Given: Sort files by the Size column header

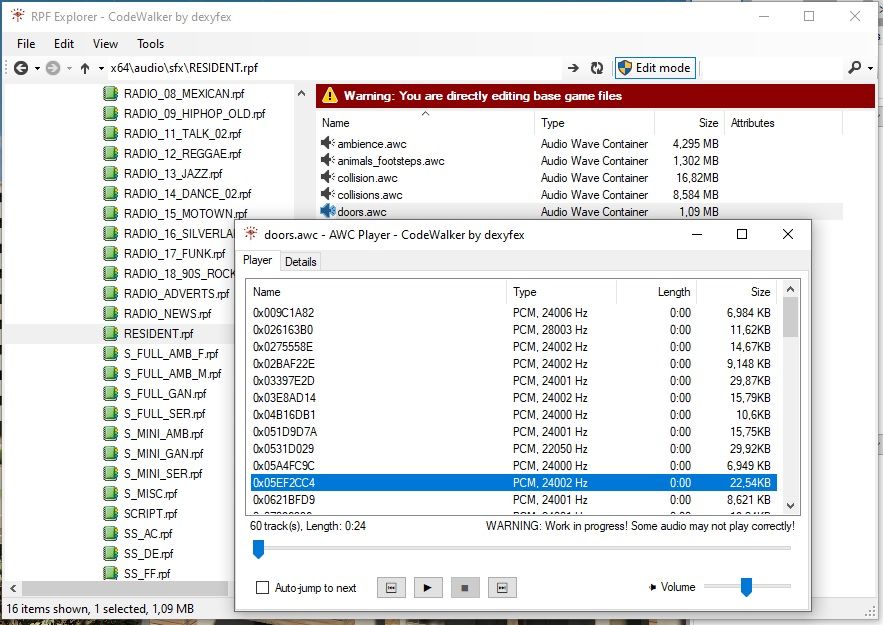Looking at the screenshot, I should click(x=689, y=123).
